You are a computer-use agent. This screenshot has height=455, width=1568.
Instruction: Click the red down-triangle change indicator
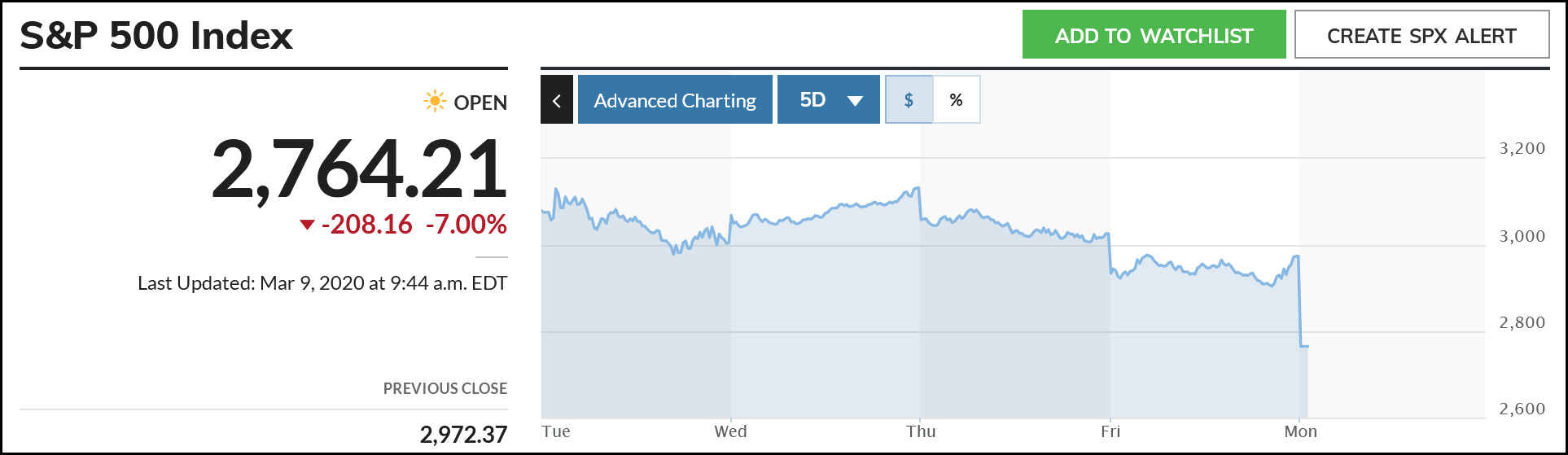307,225
